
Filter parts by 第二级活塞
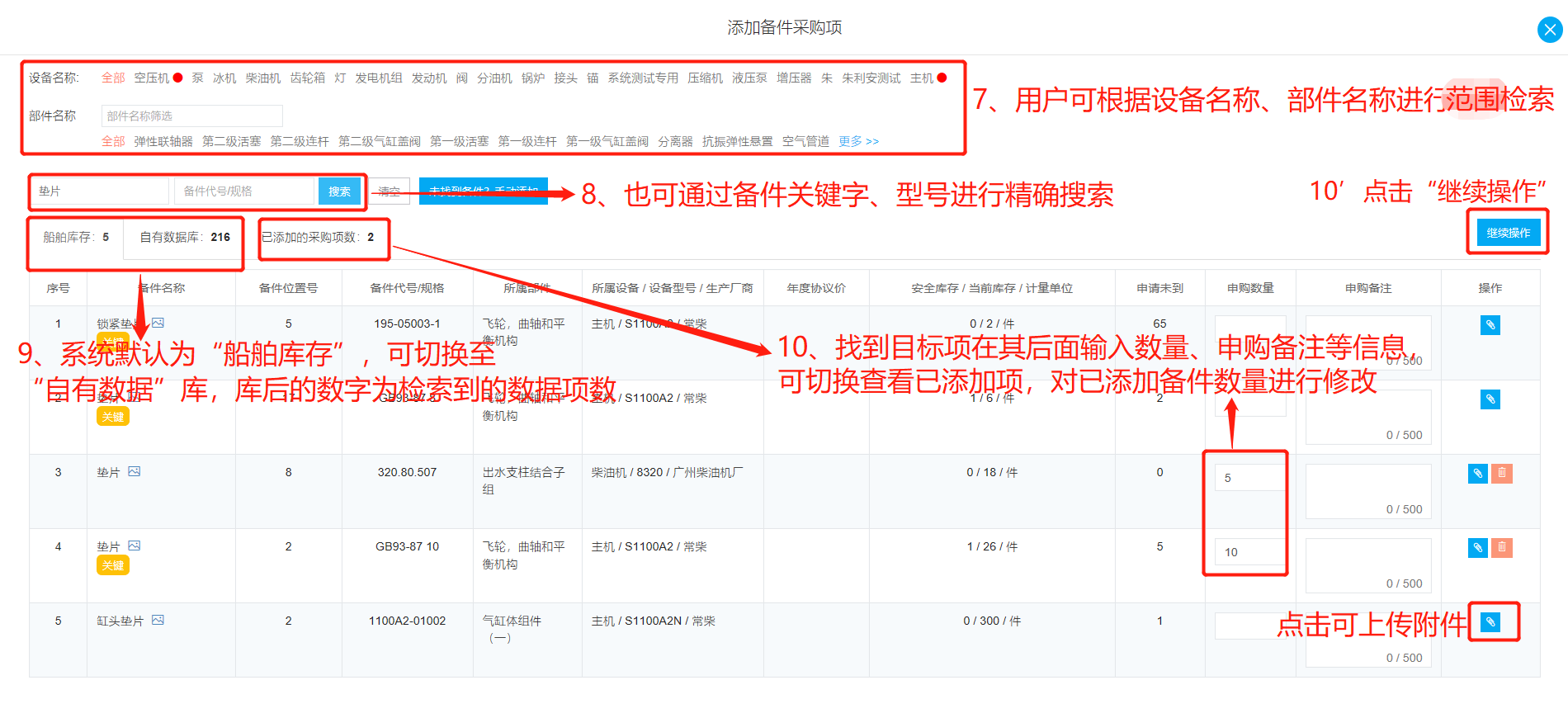click(232, 141)
